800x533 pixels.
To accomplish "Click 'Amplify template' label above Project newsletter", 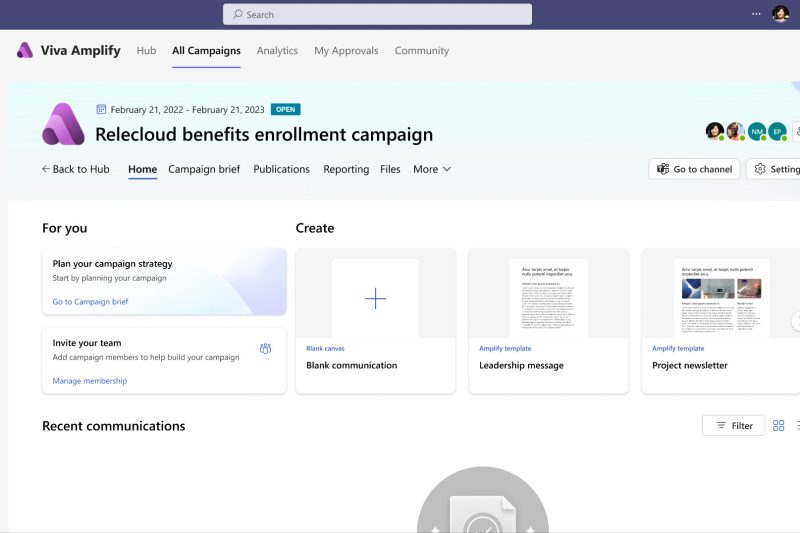I will (678, 348).
